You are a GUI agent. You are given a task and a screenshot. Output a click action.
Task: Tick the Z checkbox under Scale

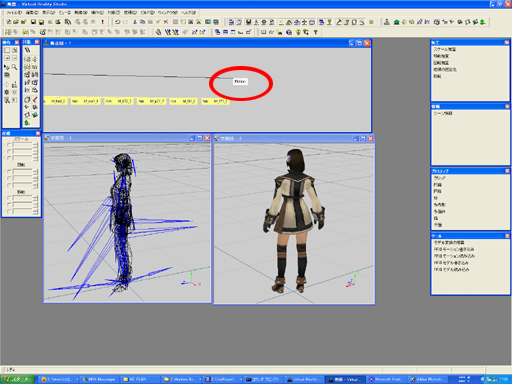click(9, 158)
